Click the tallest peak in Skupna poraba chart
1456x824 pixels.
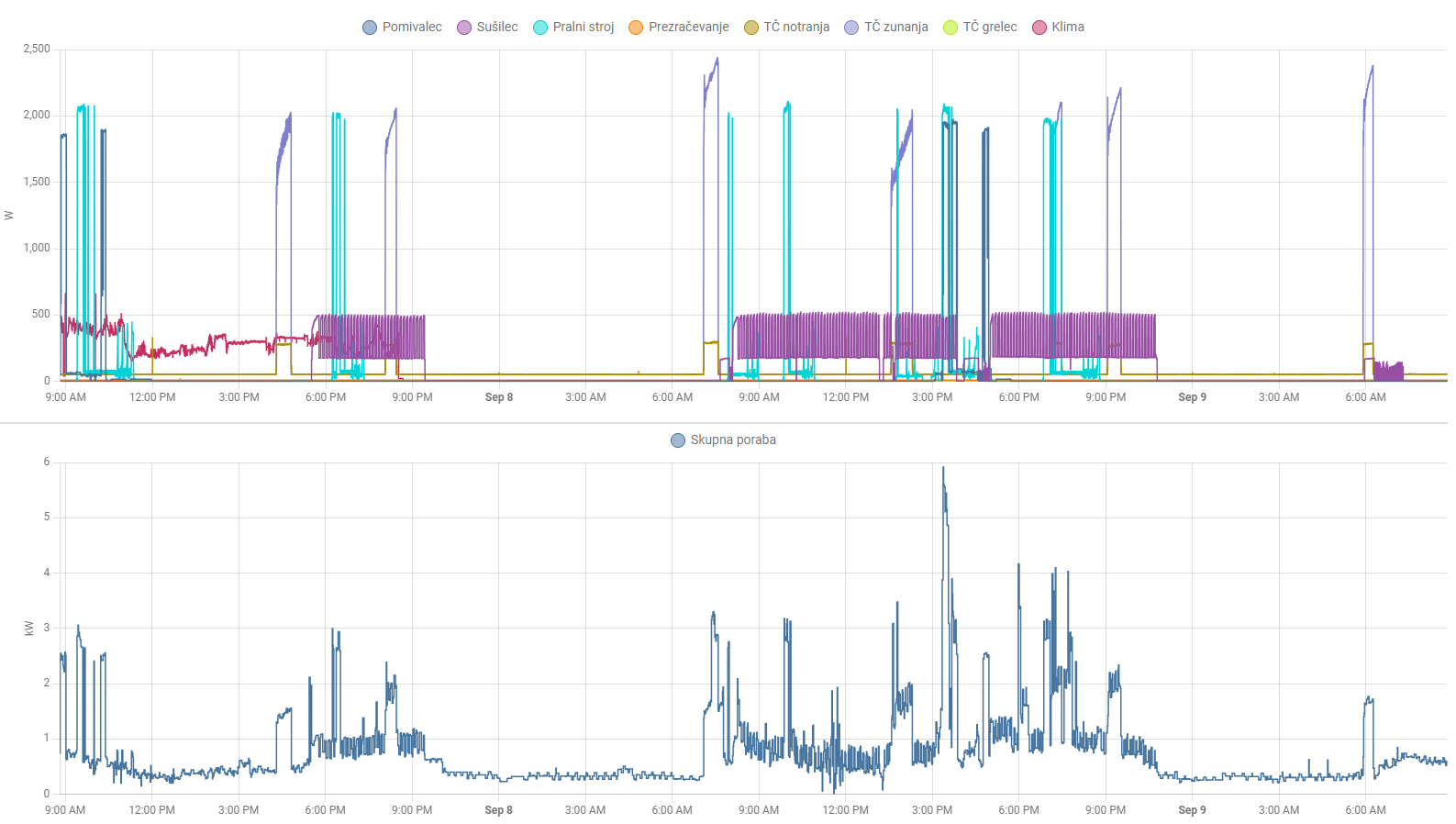click(x=943, y=468)
